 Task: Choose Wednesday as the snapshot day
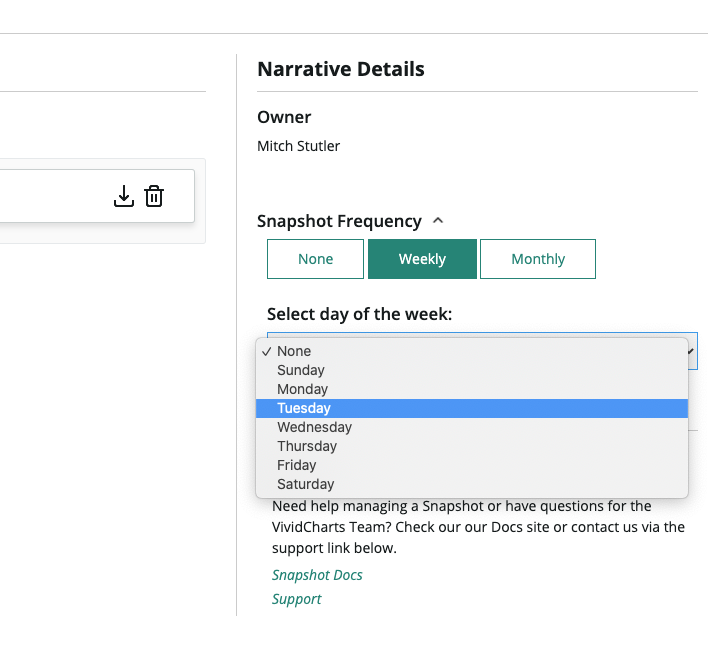(472, 427)
